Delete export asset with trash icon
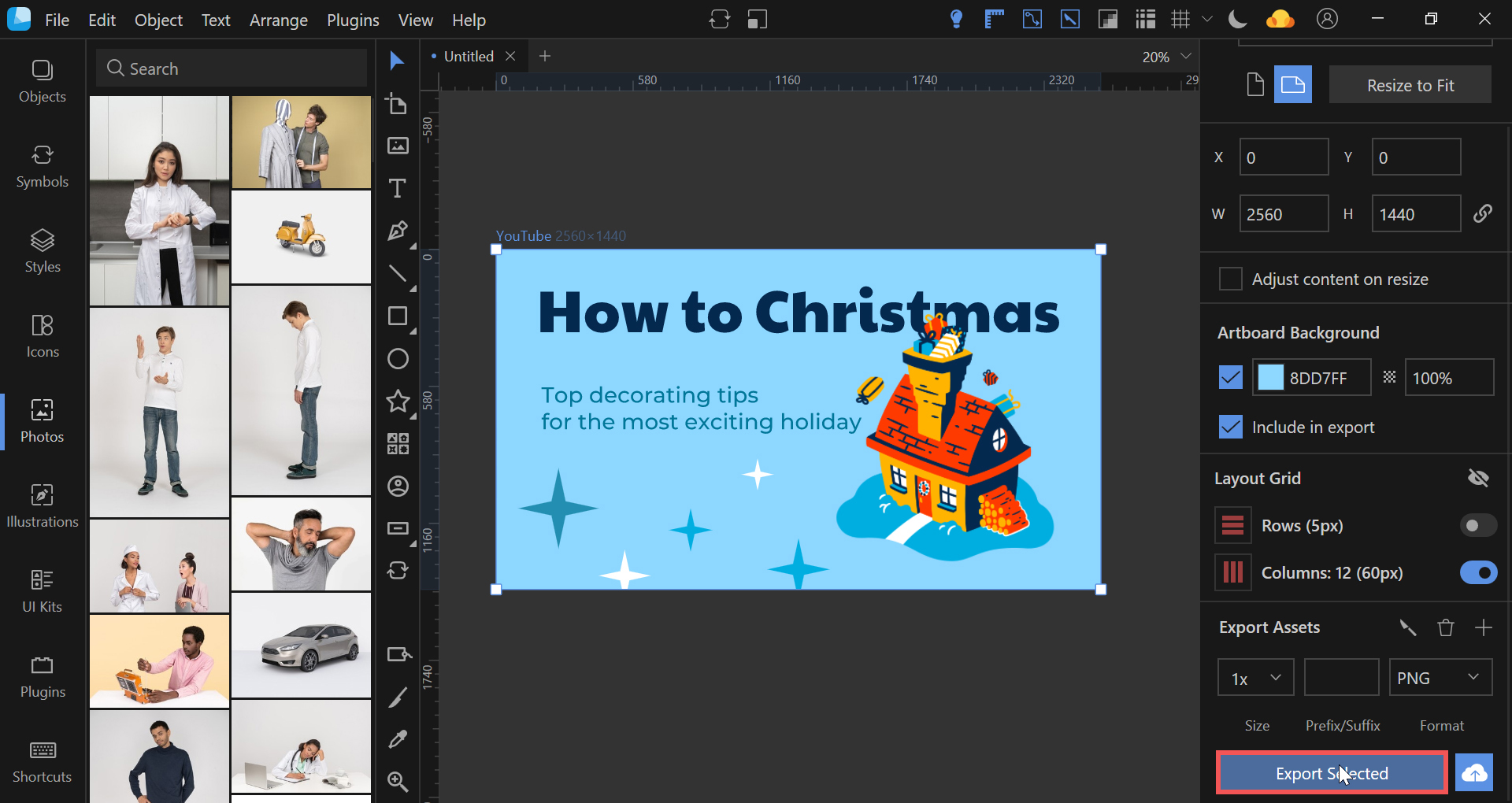Screen dimensions: 1512x803 [x=1445, y=627]
